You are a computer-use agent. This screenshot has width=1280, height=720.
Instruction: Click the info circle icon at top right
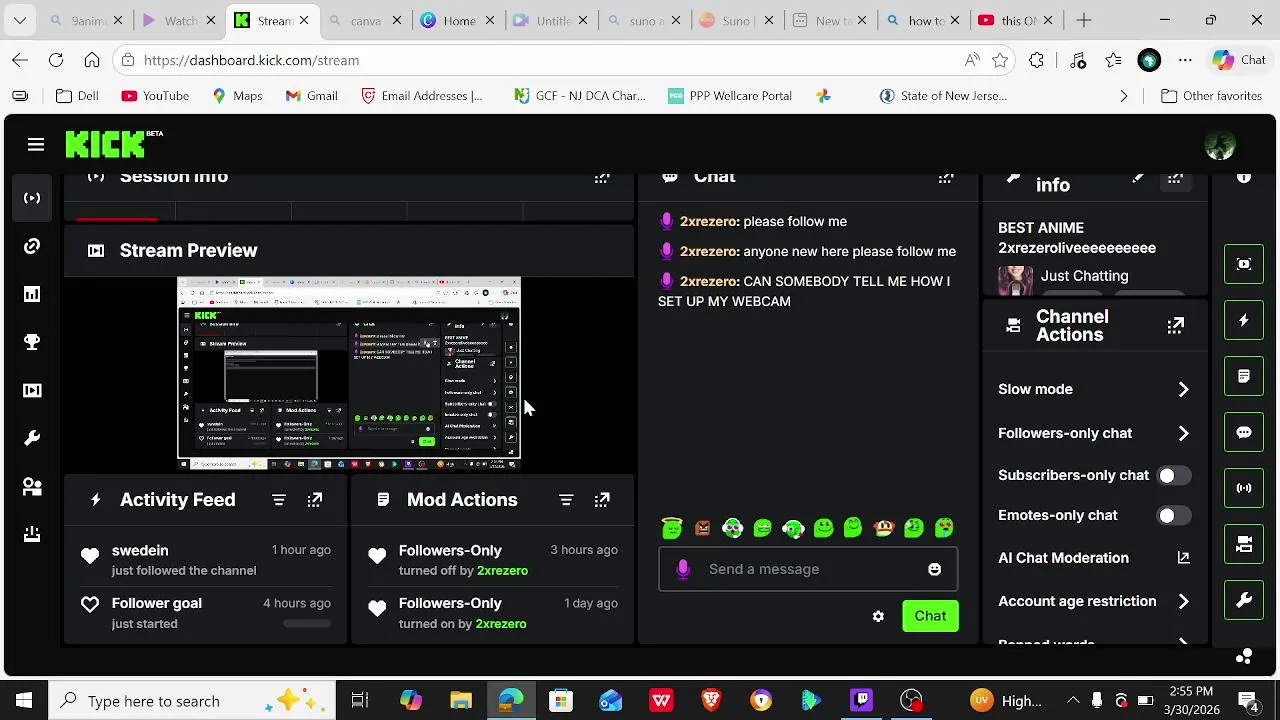1244,178
